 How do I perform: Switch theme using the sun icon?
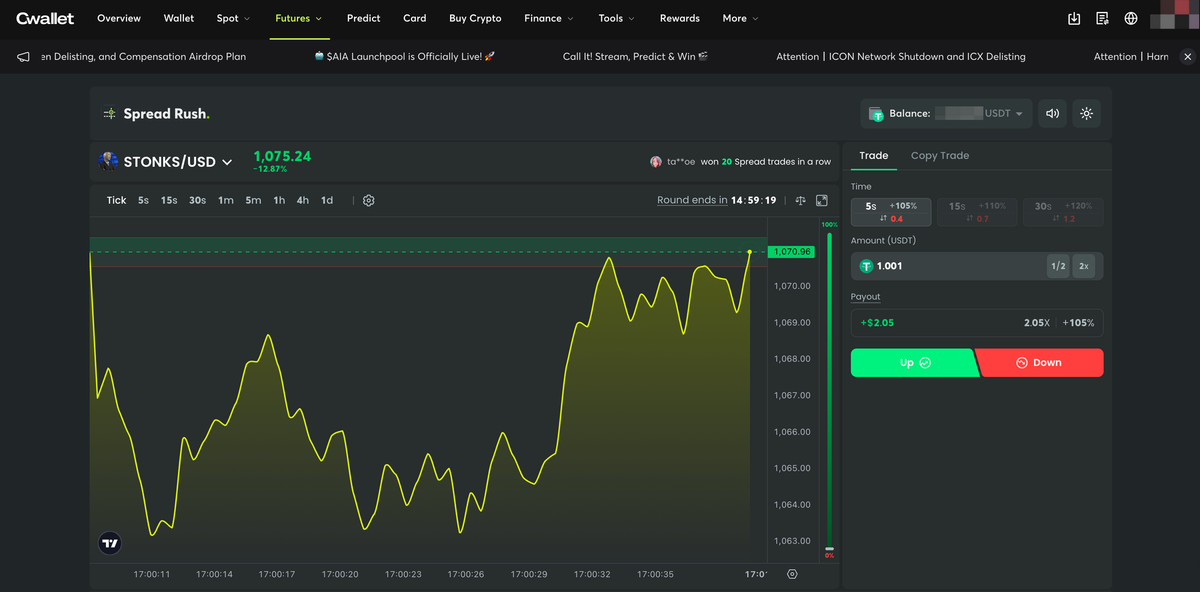coord(1087,113)
